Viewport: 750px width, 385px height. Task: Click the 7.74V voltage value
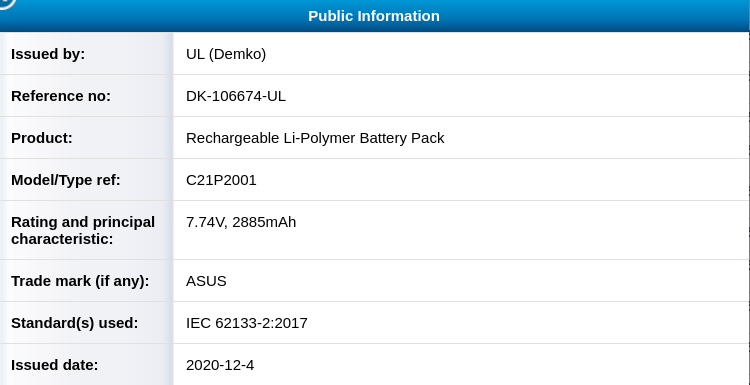pos(207,222)
